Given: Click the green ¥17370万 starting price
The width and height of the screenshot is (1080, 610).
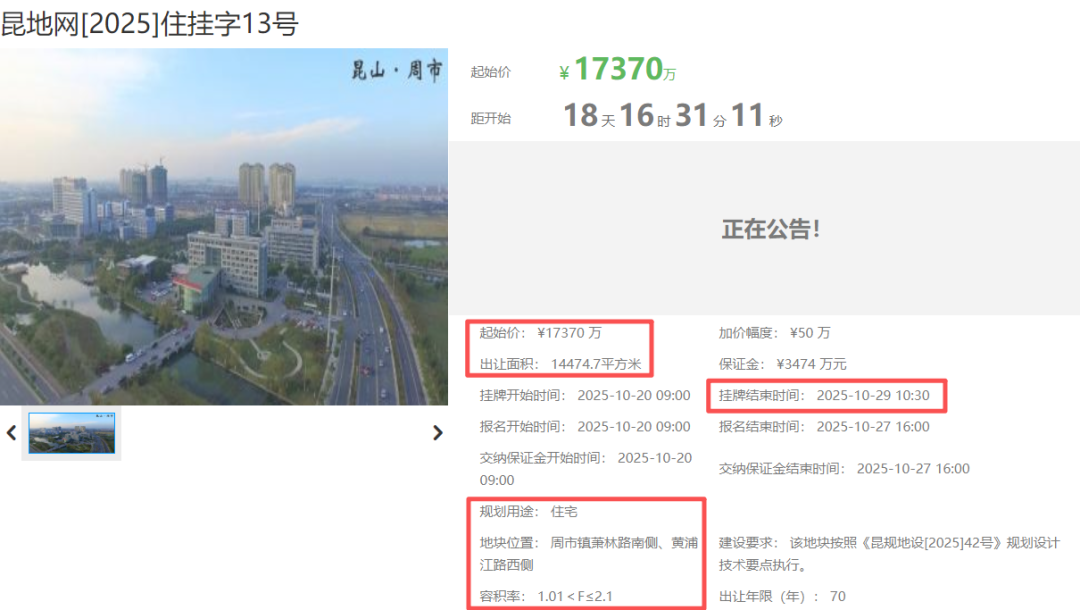Looking at the screenshot, I should (x=617, y=70).
